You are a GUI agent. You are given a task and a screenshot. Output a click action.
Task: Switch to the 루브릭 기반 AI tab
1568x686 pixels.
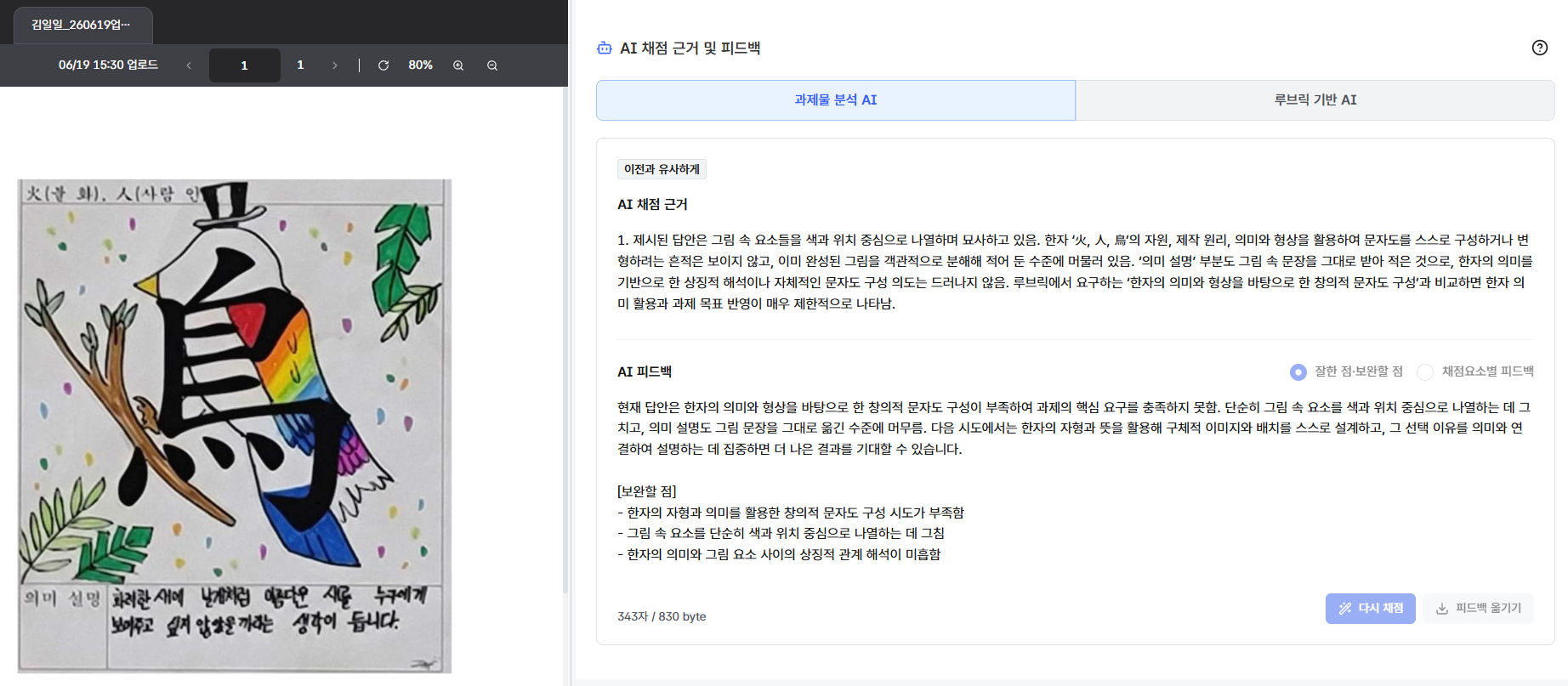(x=1315, y=100)
